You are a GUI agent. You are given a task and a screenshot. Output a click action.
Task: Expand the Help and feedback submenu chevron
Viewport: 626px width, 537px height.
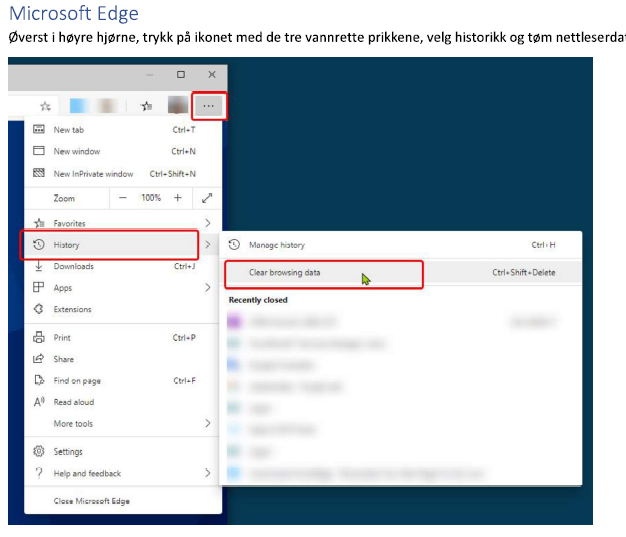[x=208, y=473]
